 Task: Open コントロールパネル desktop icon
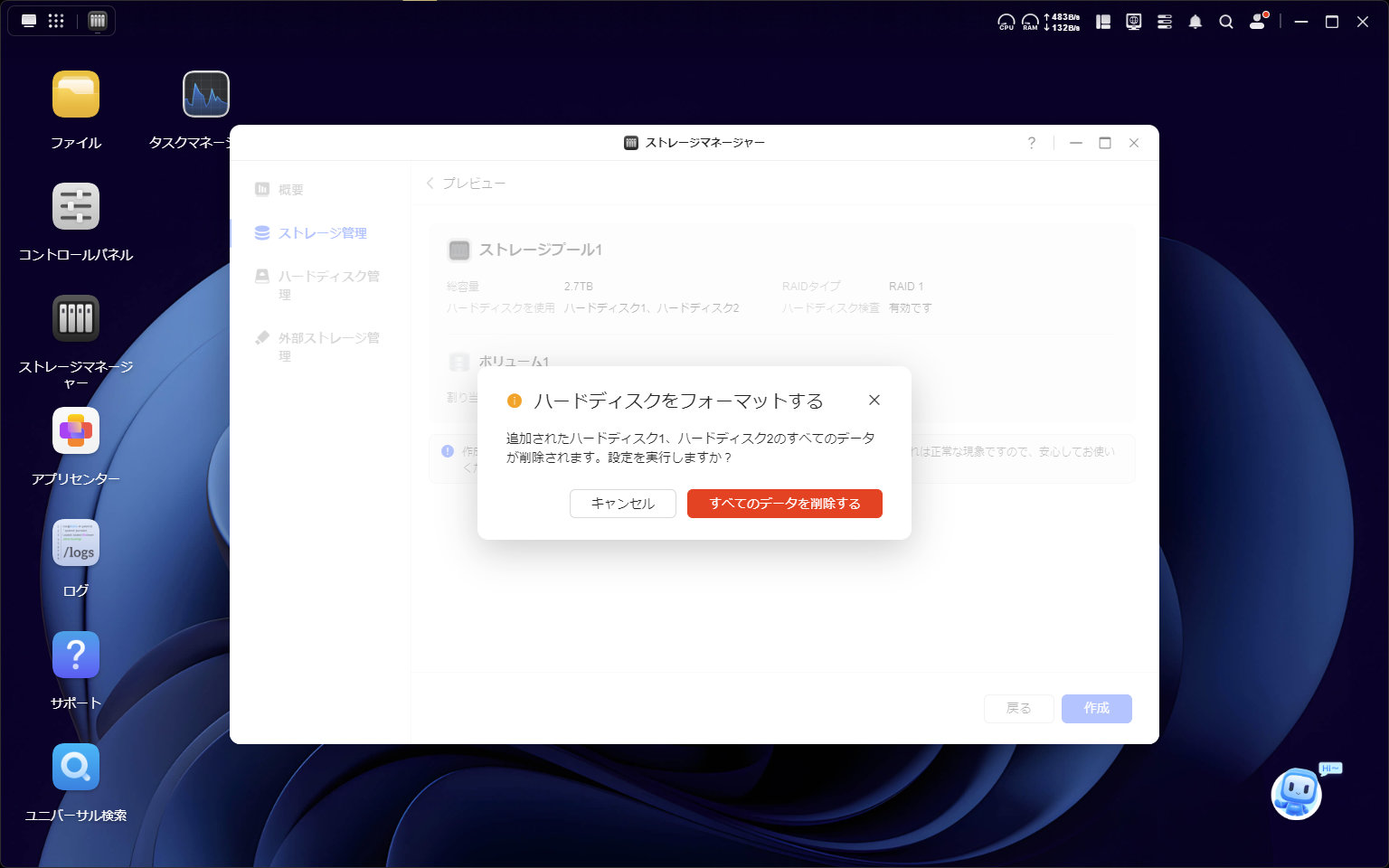click(76, 207)
